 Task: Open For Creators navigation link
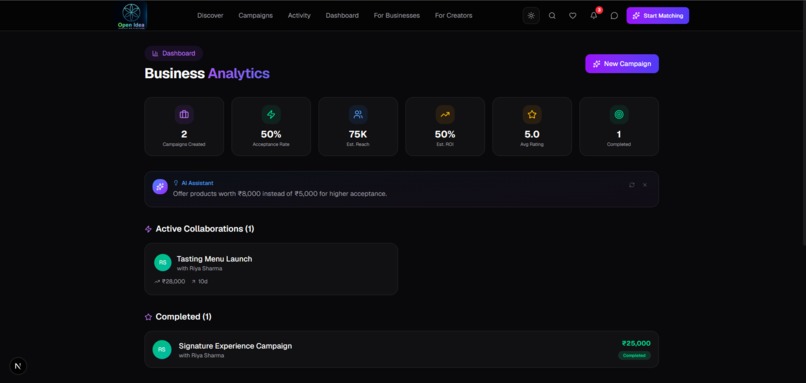click(x=453, y=15)
